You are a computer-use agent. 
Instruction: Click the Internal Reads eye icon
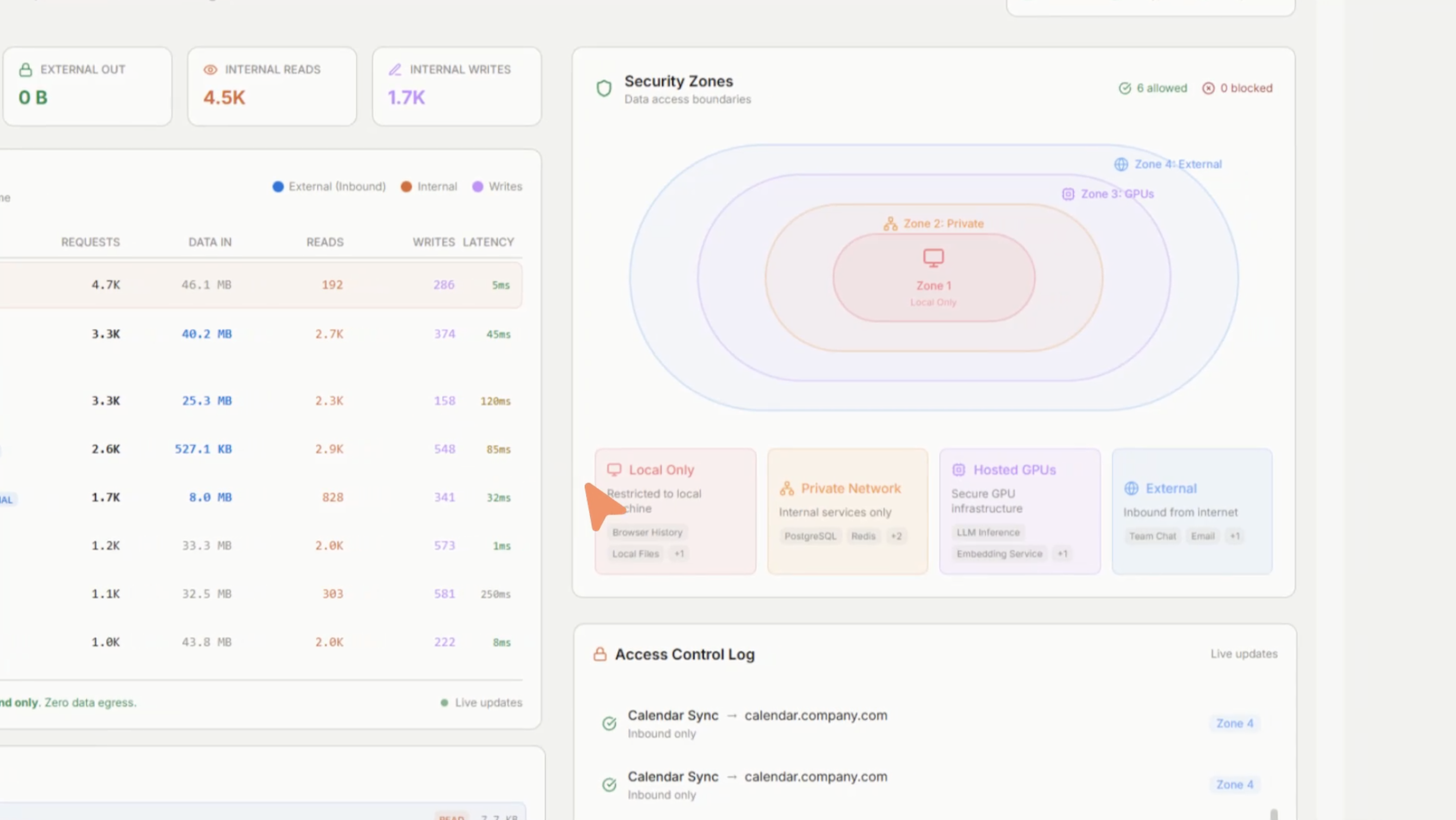coord(210,70)
